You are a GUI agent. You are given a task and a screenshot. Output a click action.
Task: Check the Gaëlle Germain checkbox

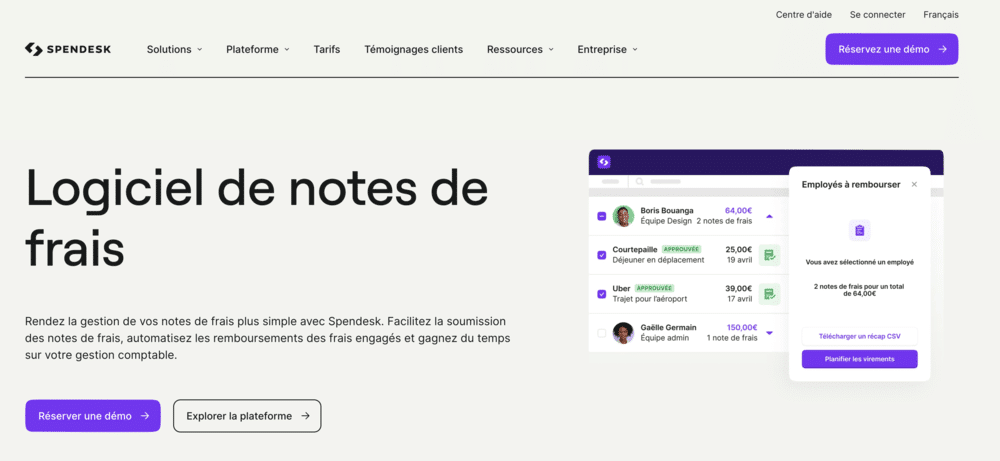click(x=601, y=333)
